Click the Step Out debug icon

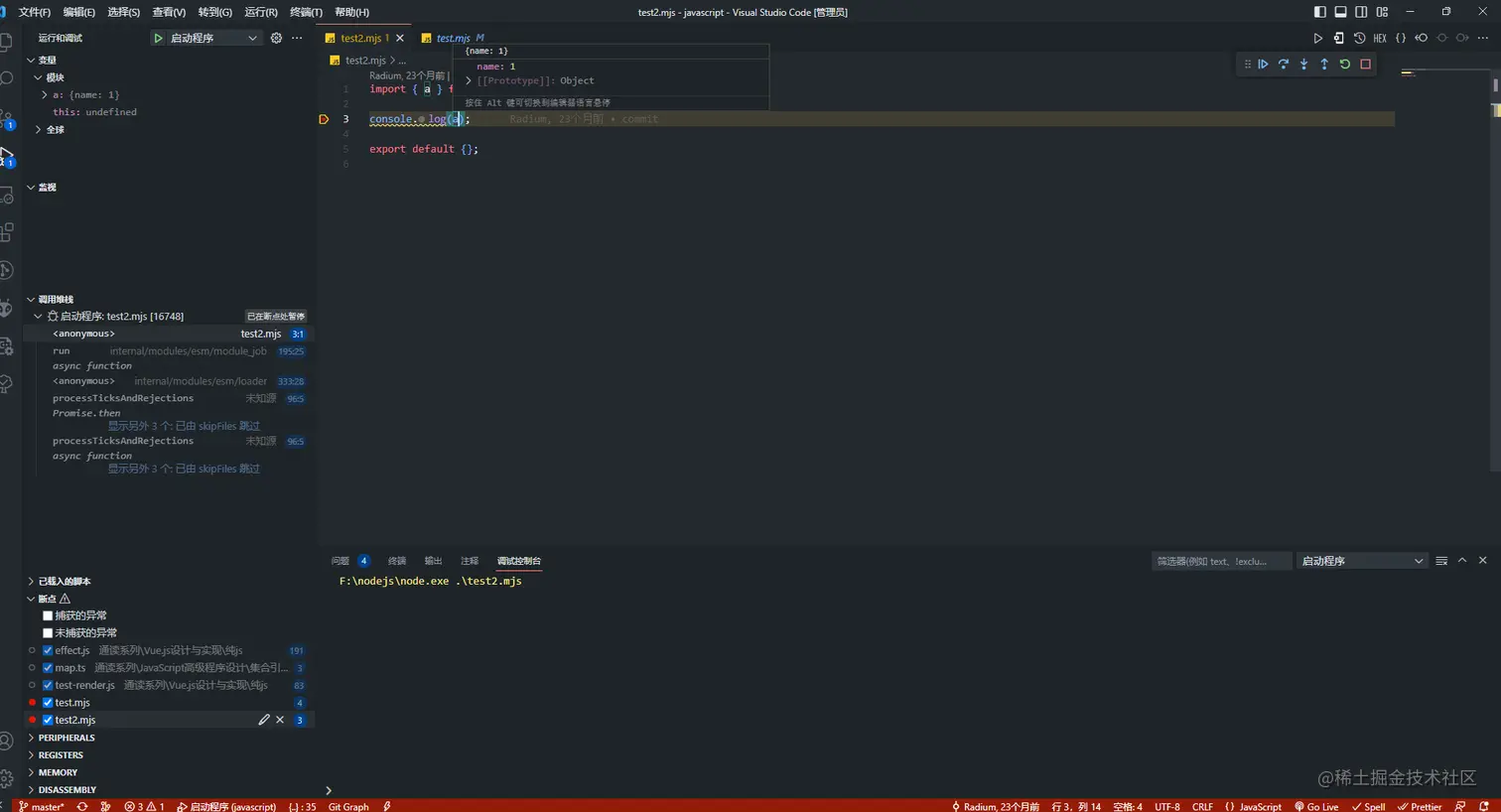[x=1324, y=64]
